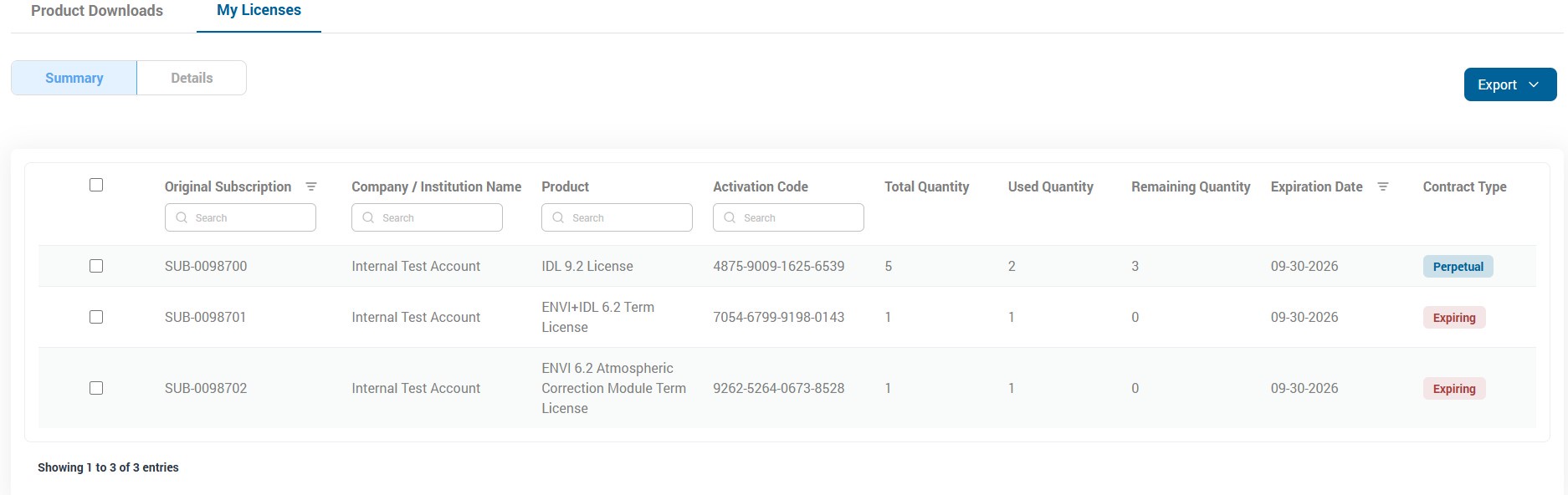Click the magnifier icon in Company search
This screenshot has width=1568, height=495.
pyautogui.click(x=368, y=217)
